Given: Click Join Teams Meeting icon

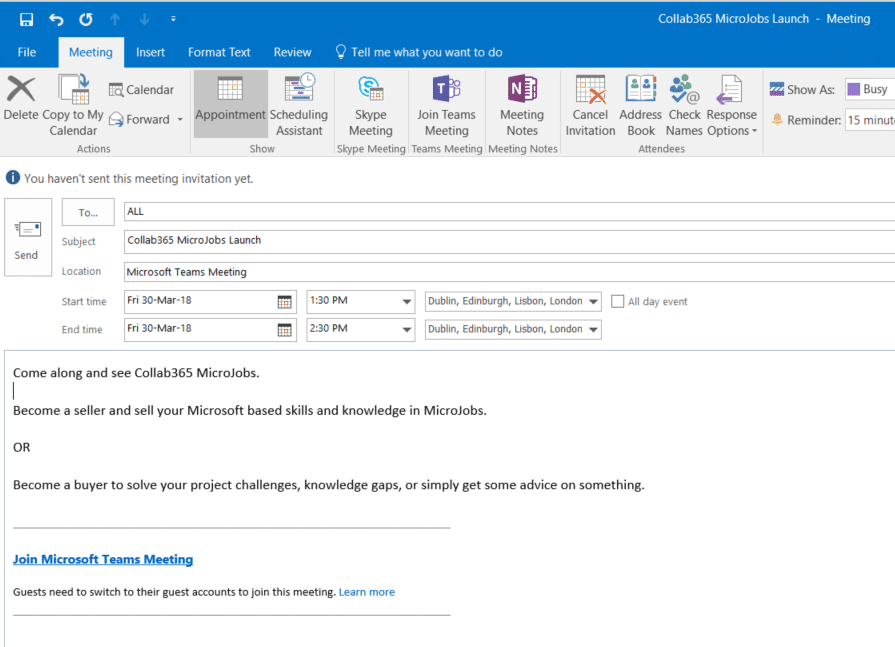Looking at the screenshot, I should 446,91.
